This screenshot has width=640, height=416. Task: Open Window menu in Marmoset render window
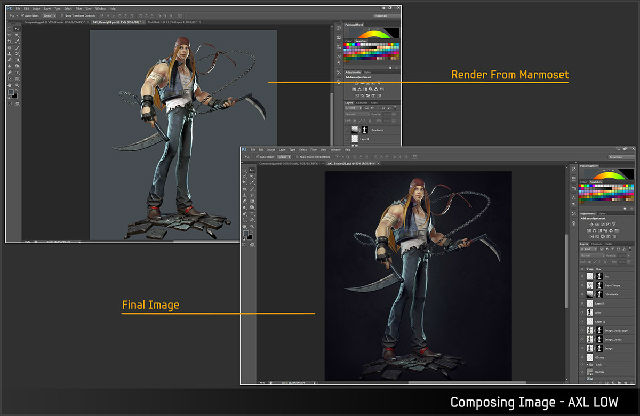point(100,9)
